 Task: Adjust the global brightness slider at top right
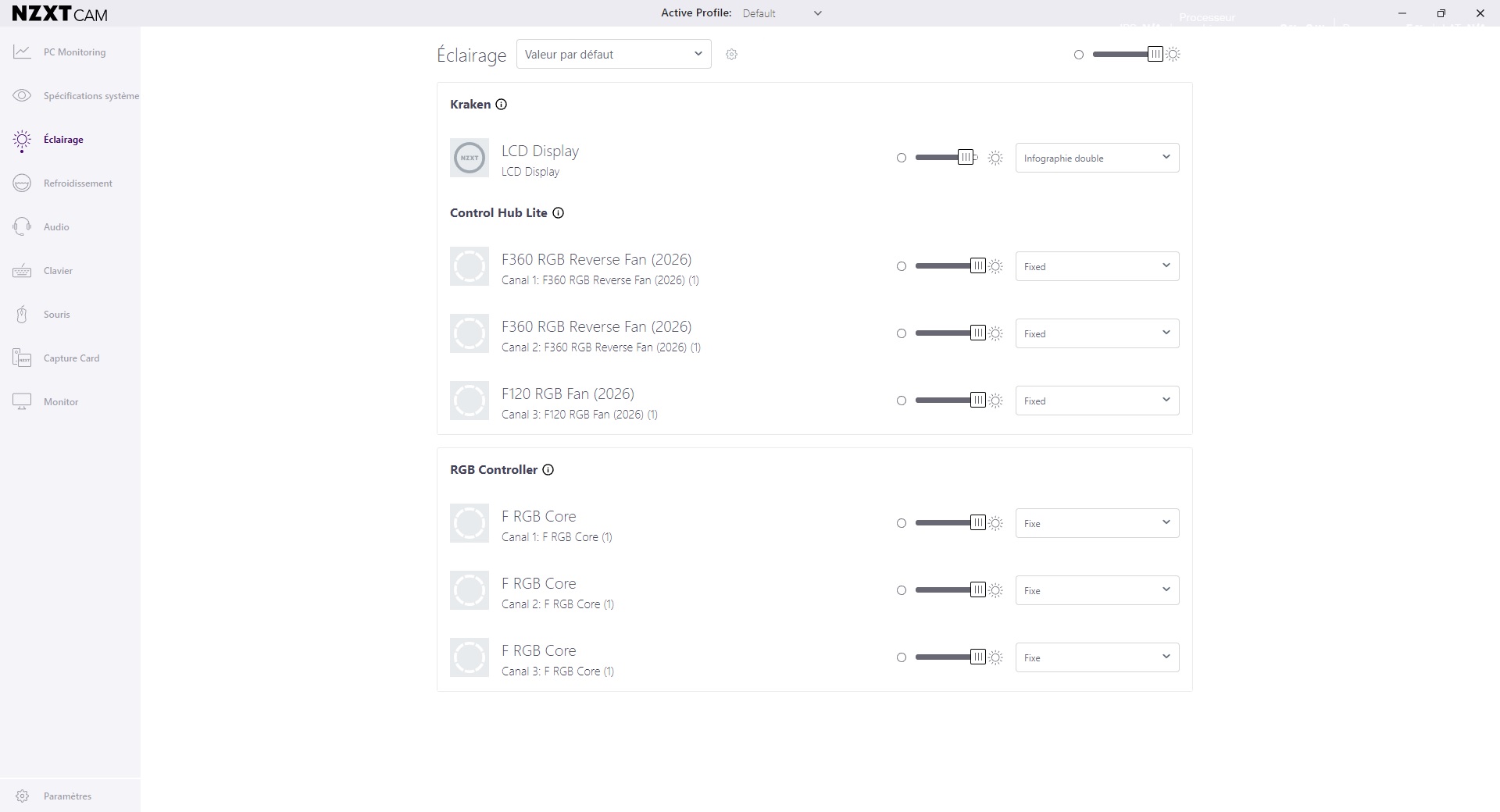[1126, 55]
